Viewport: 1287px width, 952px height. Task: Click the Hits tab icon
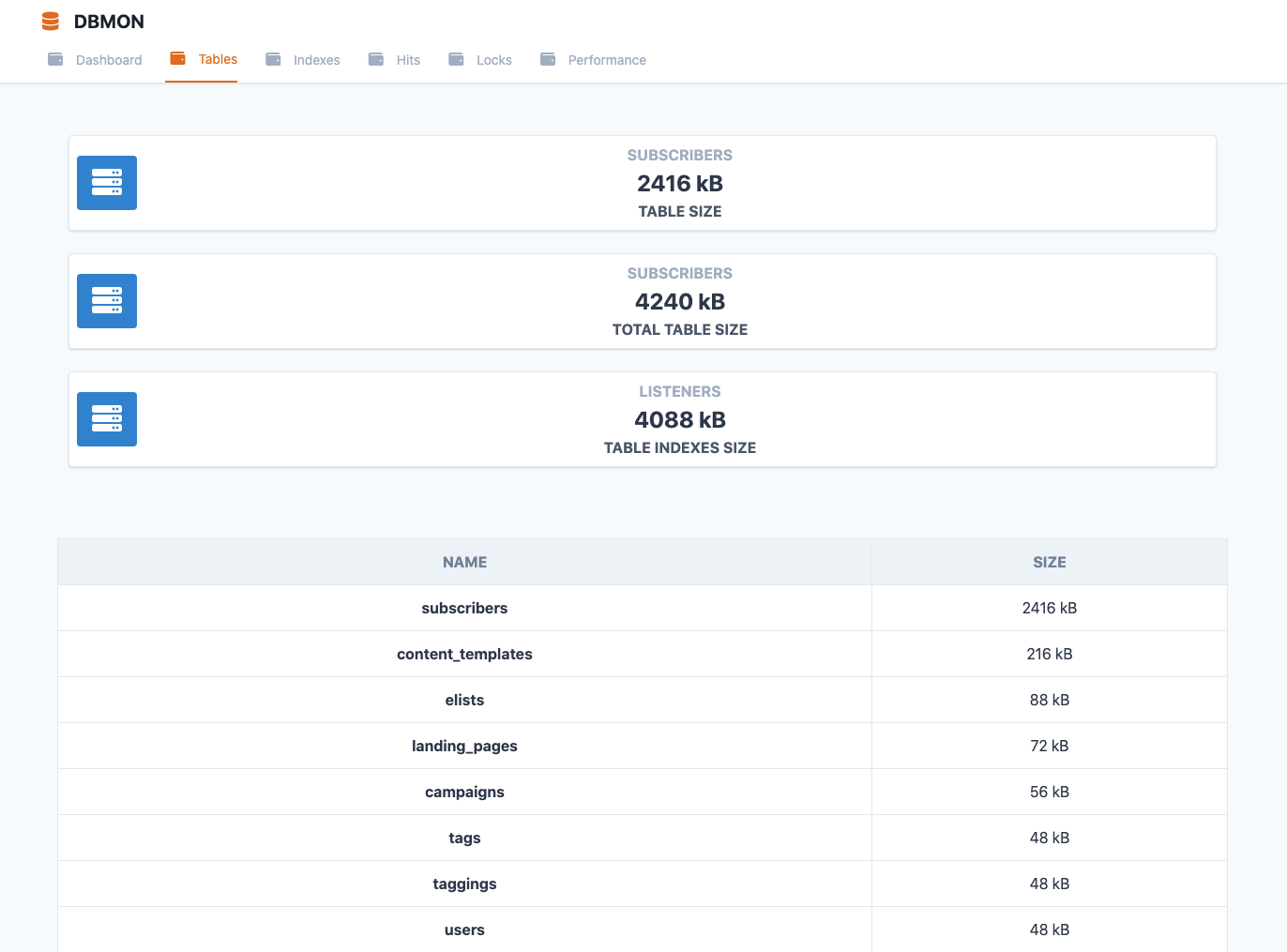(x=374, y=58)
